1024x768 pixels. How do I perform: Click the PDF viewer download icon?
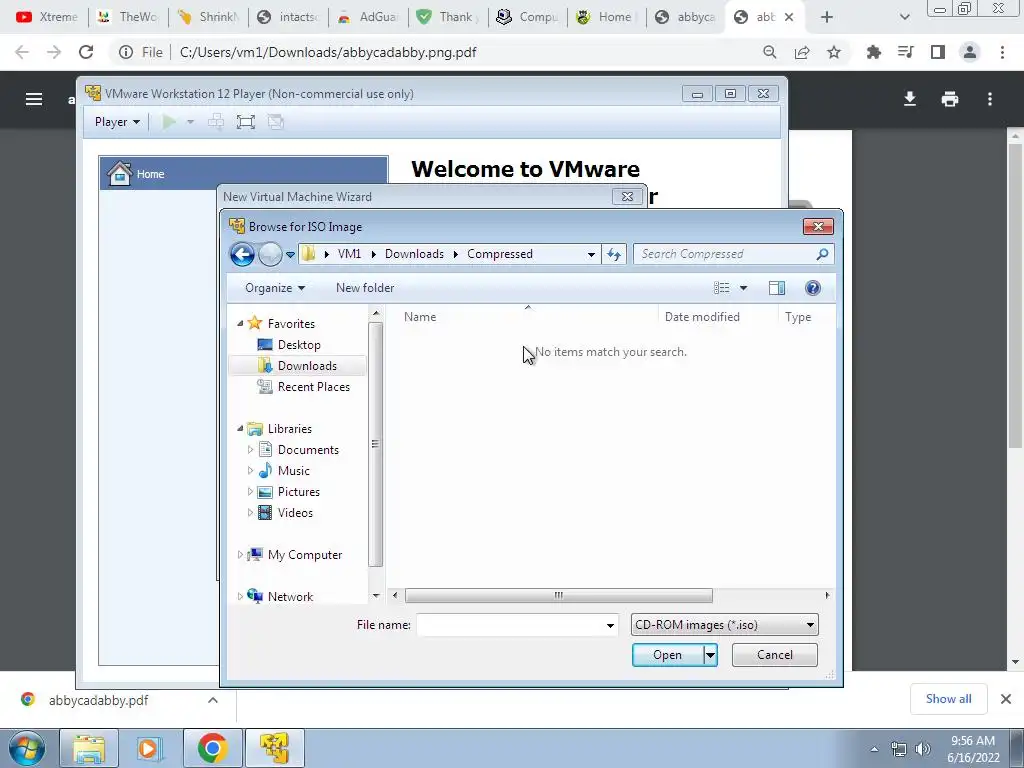point(910,99)
